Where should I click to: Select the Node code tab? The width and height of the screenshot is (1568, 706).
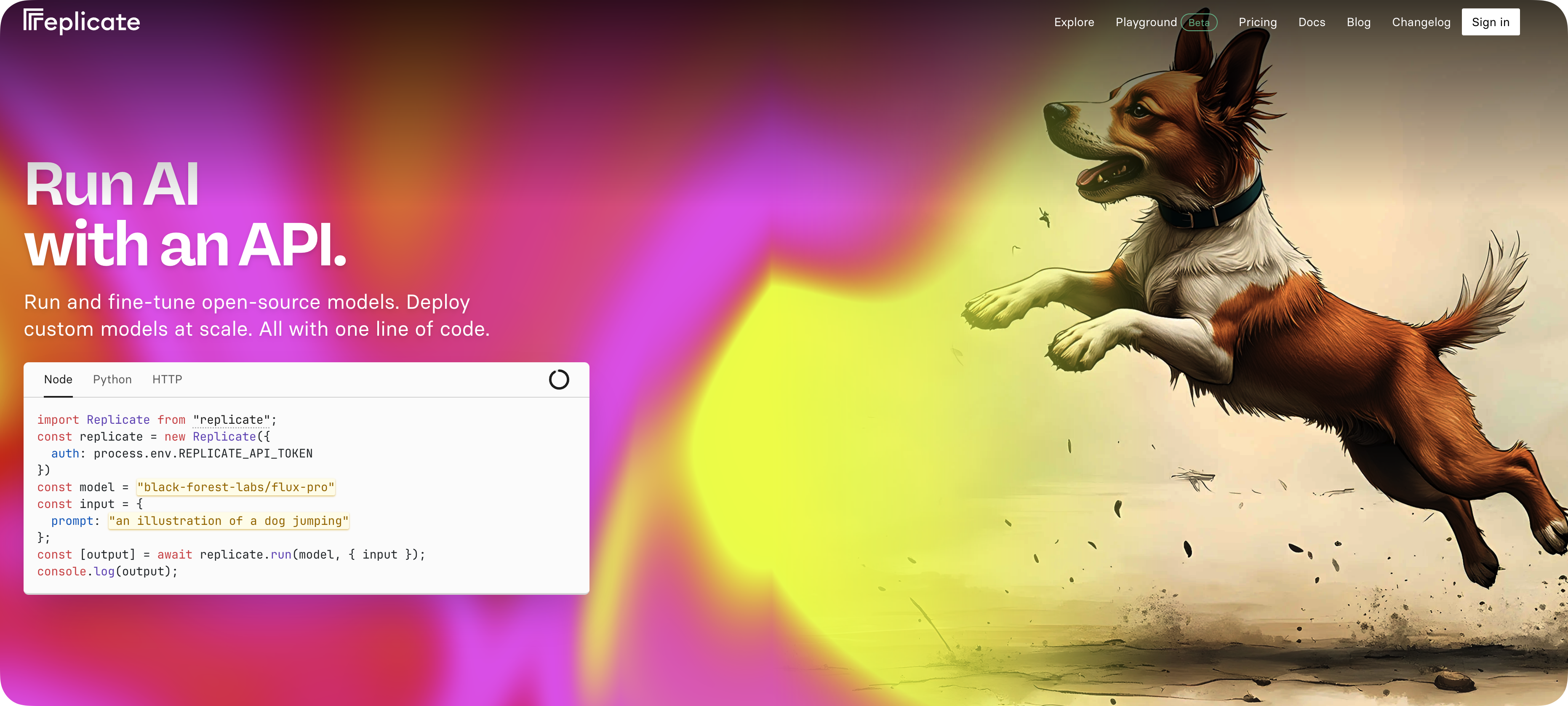[59, 380]
